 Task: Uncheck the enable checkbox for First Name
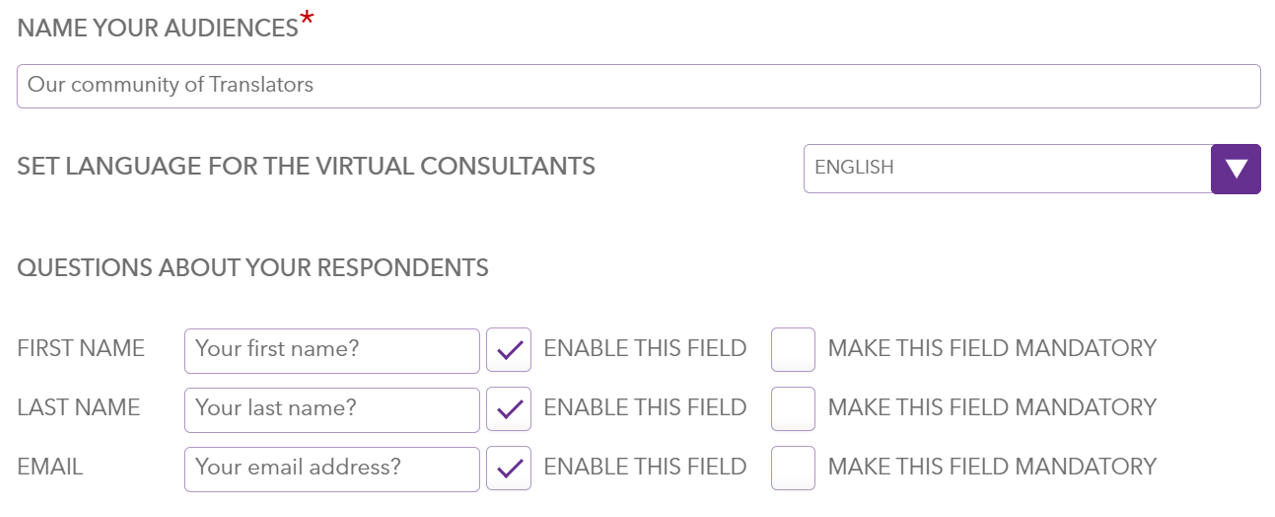click(x=509, y=350)
